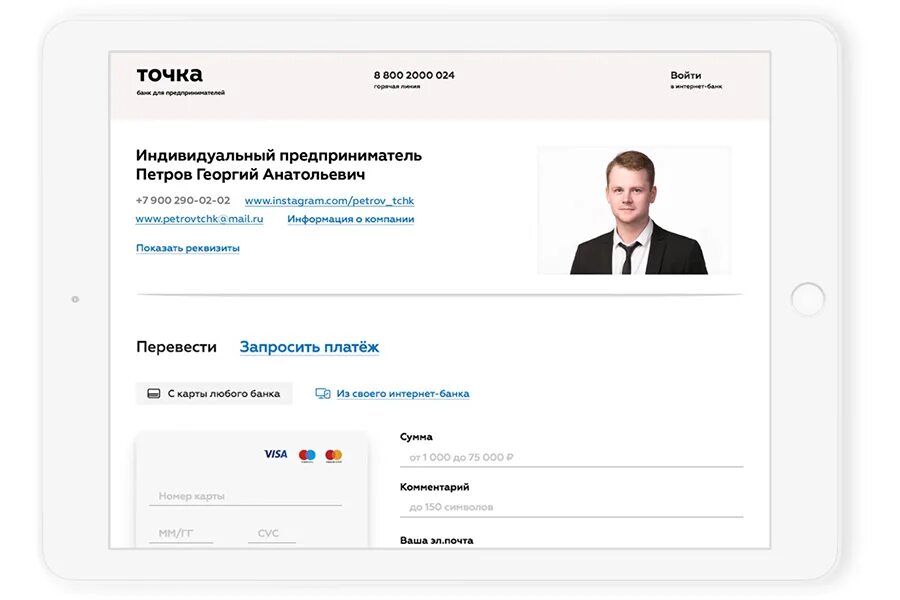The width and height of the screenshot is (900, 600).
Task: Expand 'Показать реквизиты' details
Action: 188,248
